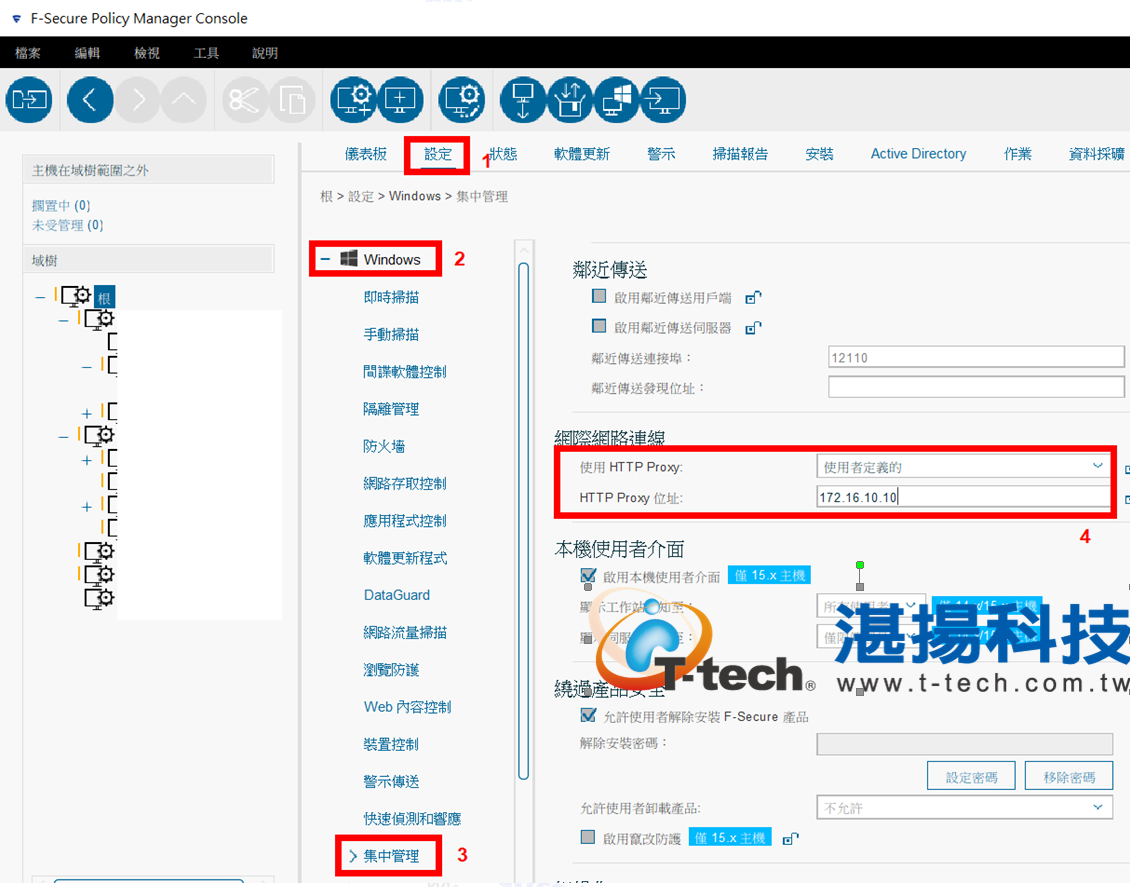This screenshot has height=887, width=1130.
Task: Select the 根 root domain in the tree
Action: (104, 298)
